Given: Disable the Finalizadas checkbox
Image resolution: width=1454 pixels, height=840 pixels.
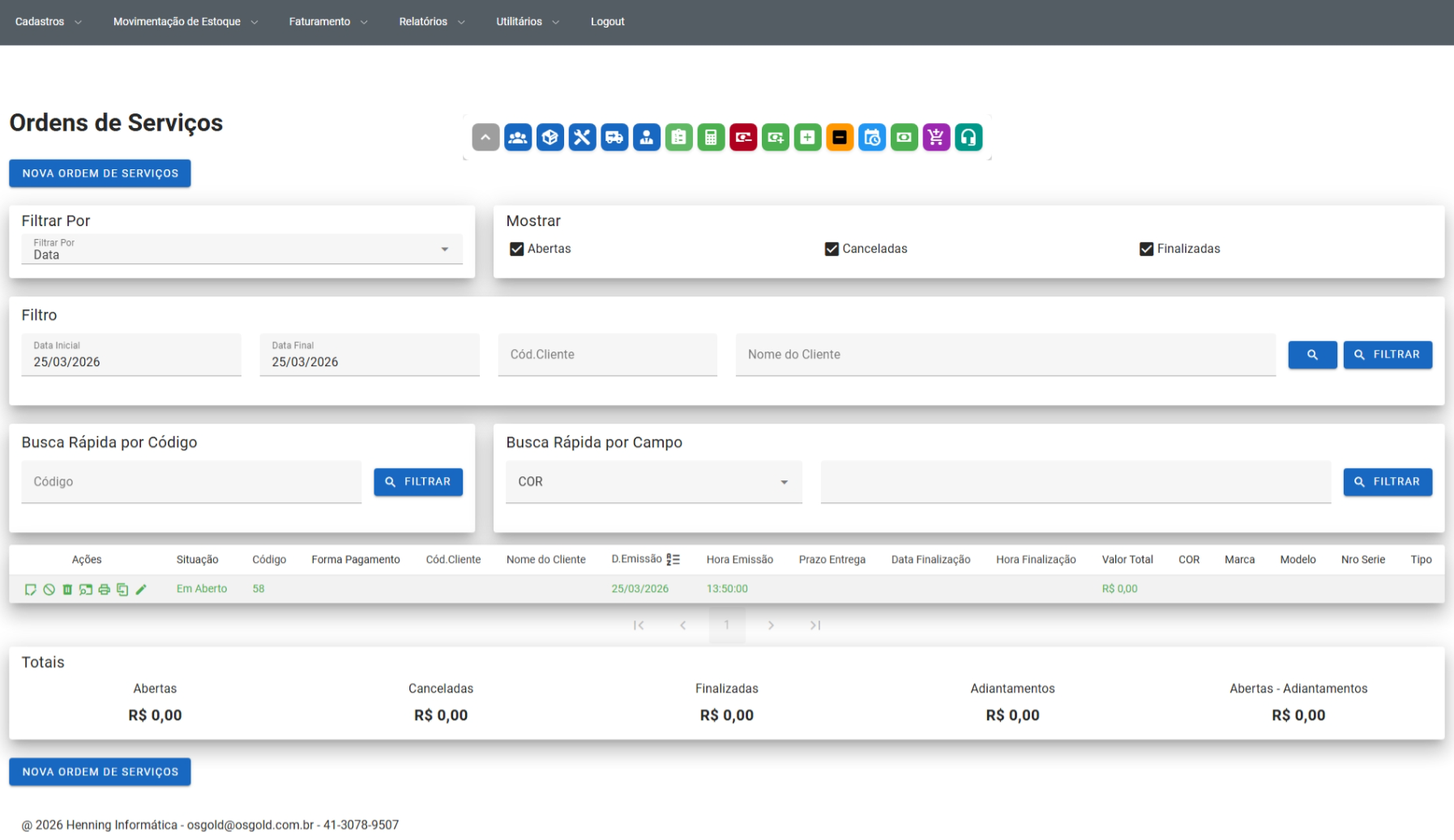Looking at the screenshot, I should tap(1145, 249).
